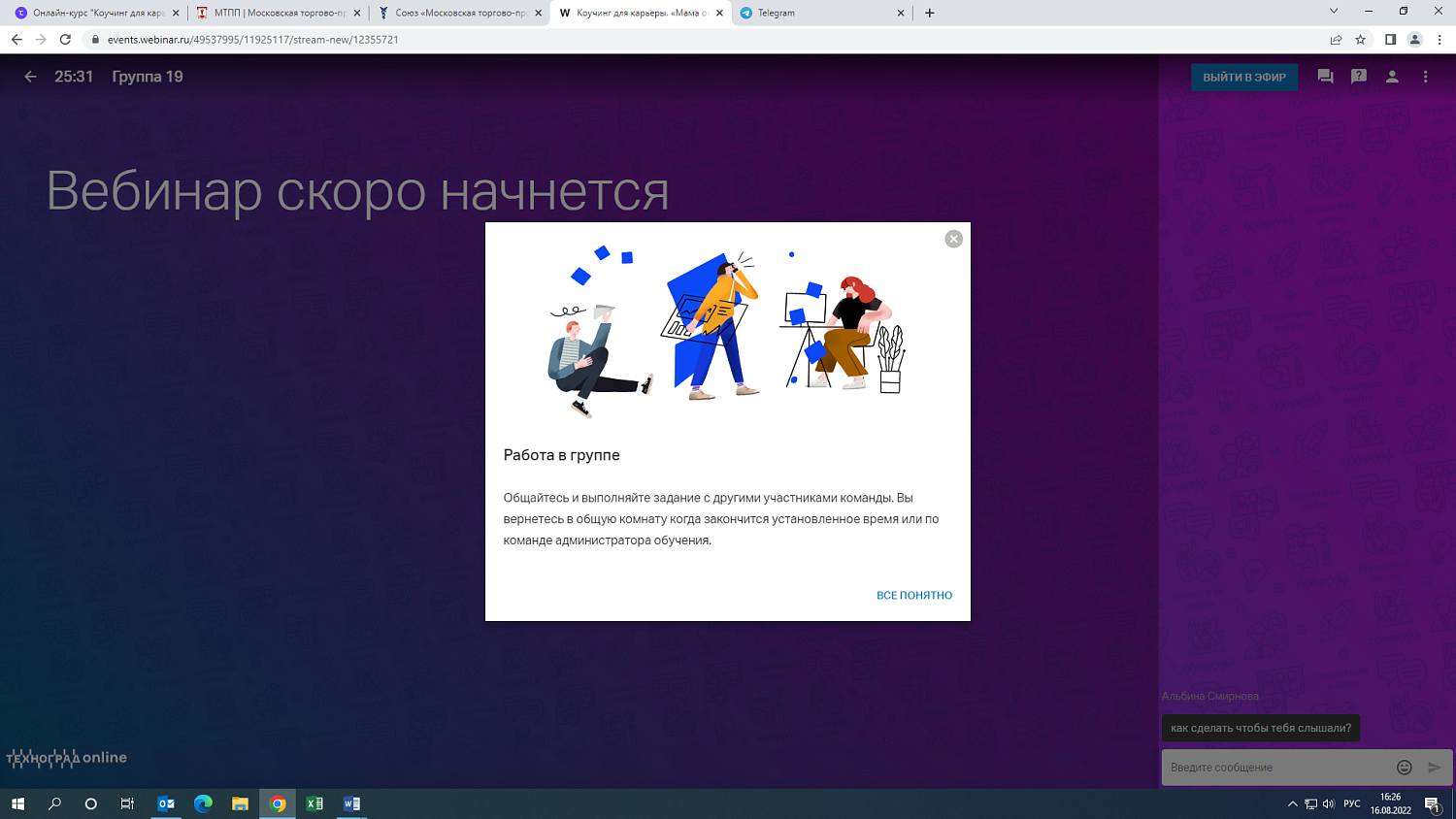Open Chrome's three-dot browser menu
The image size is (1456, 819).
(x=1438, y=40)
